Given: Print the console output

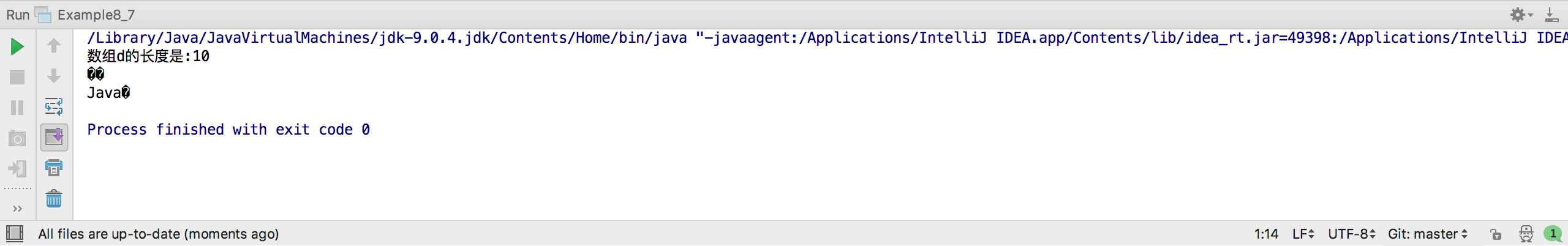Looking at the screenshot, I should [x=54, y=168].
